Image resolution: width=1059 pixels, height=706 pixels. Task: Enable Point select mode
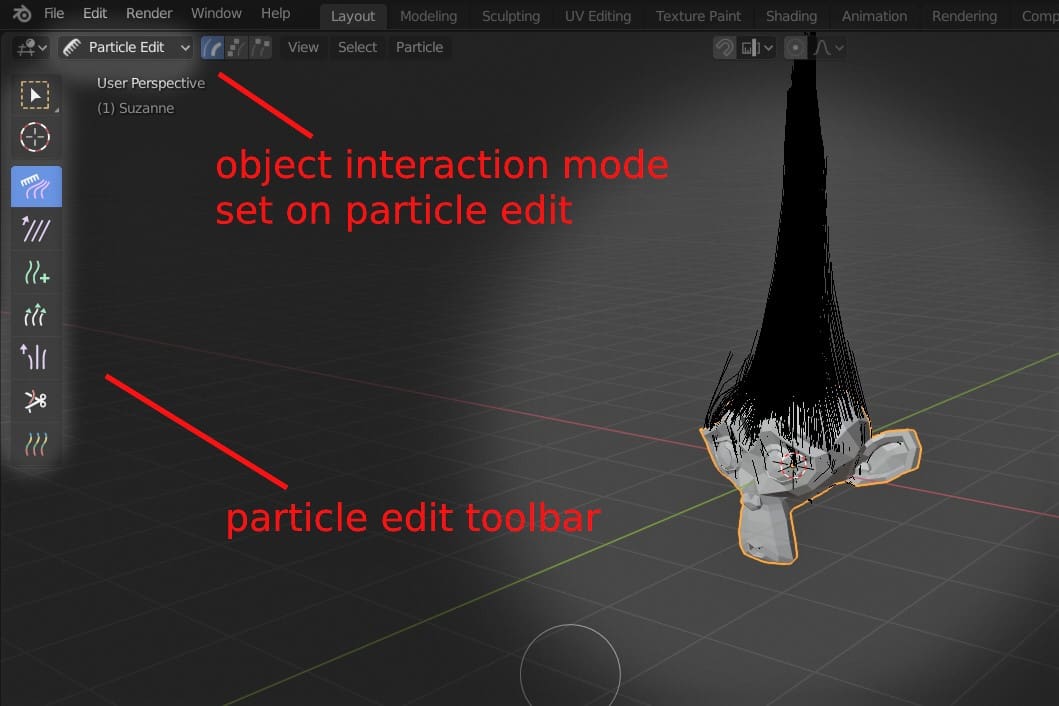point(236,47)
